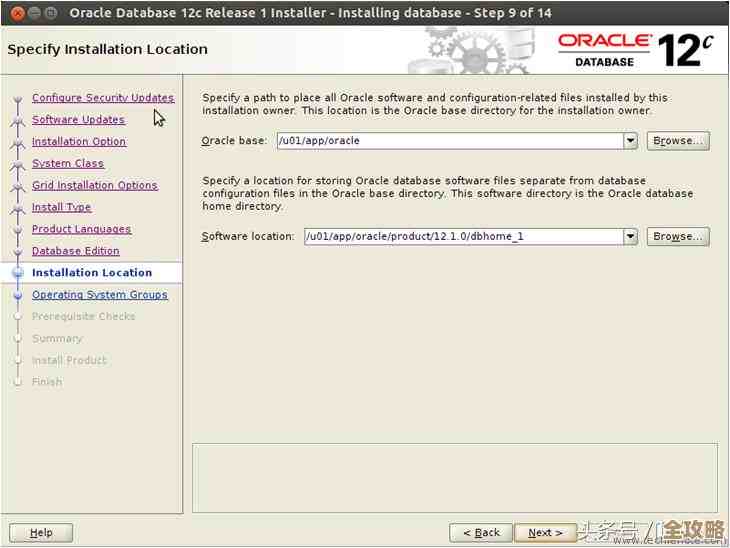Viewport: 730px width, 548px height.
Task: Click the Operating System Groups step bullet icon
Action: click(18, 295)
